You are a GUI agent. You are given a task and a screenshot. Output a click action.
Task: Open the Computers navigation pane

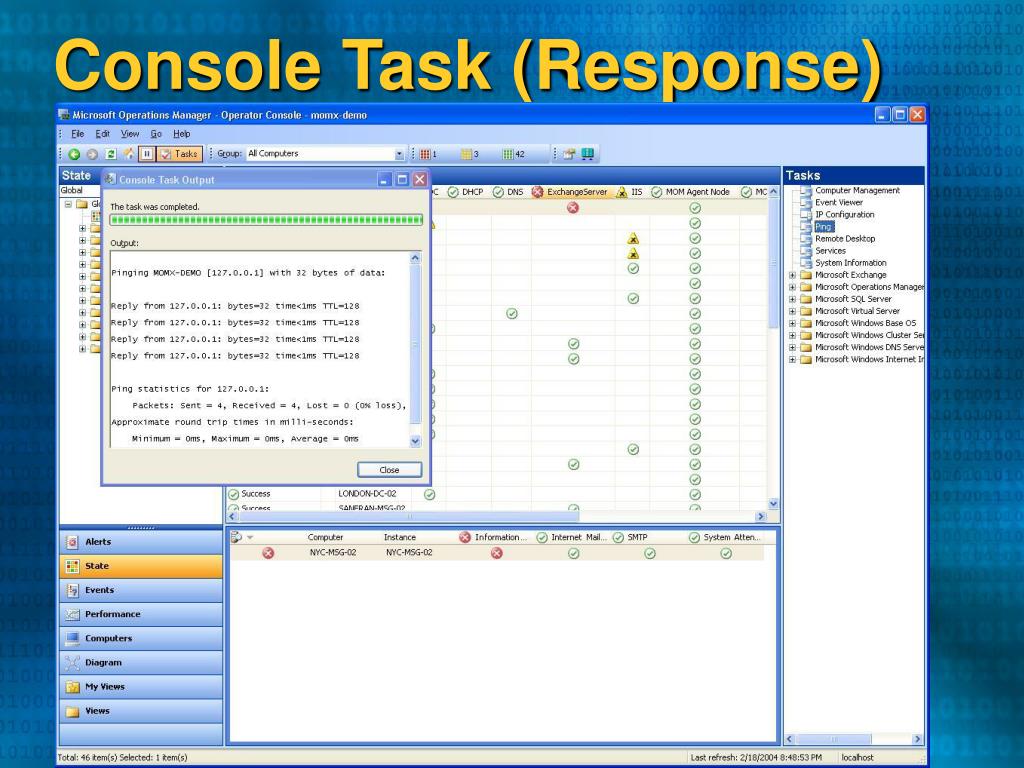click(x=141, y=639)
